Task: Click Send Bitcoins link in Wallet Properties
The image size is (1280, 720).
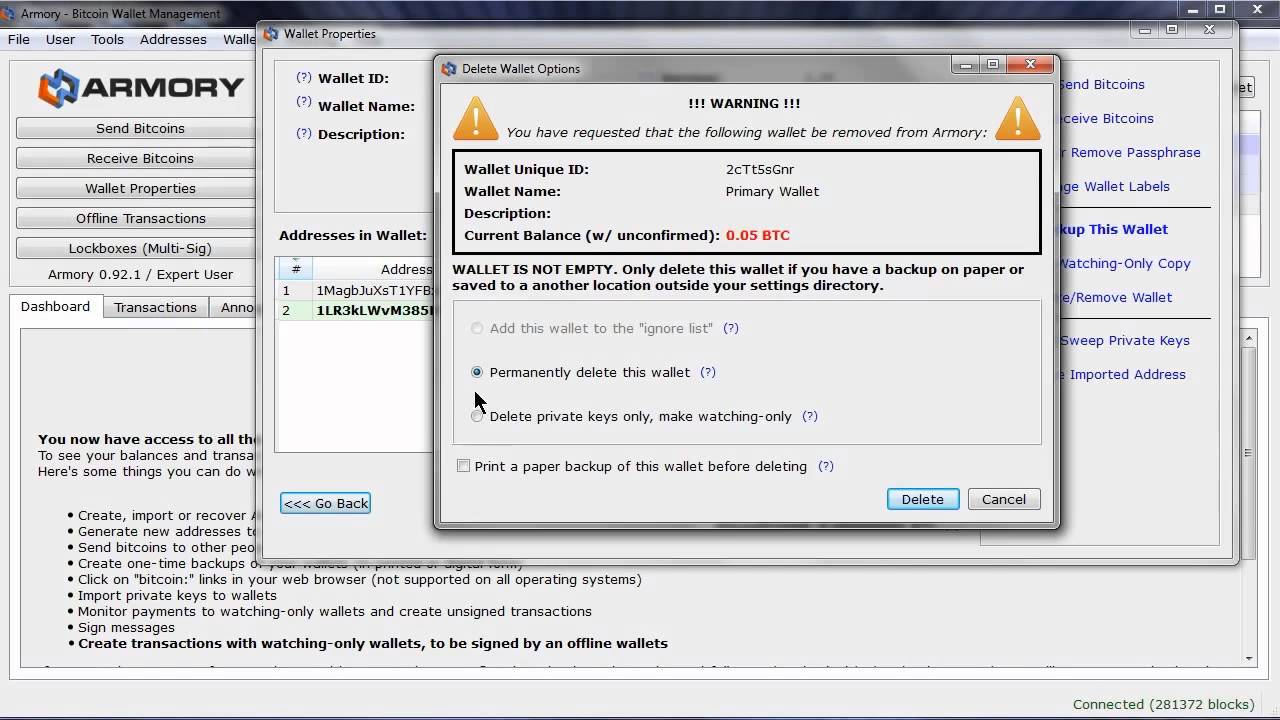Action: click(1101, 84)
